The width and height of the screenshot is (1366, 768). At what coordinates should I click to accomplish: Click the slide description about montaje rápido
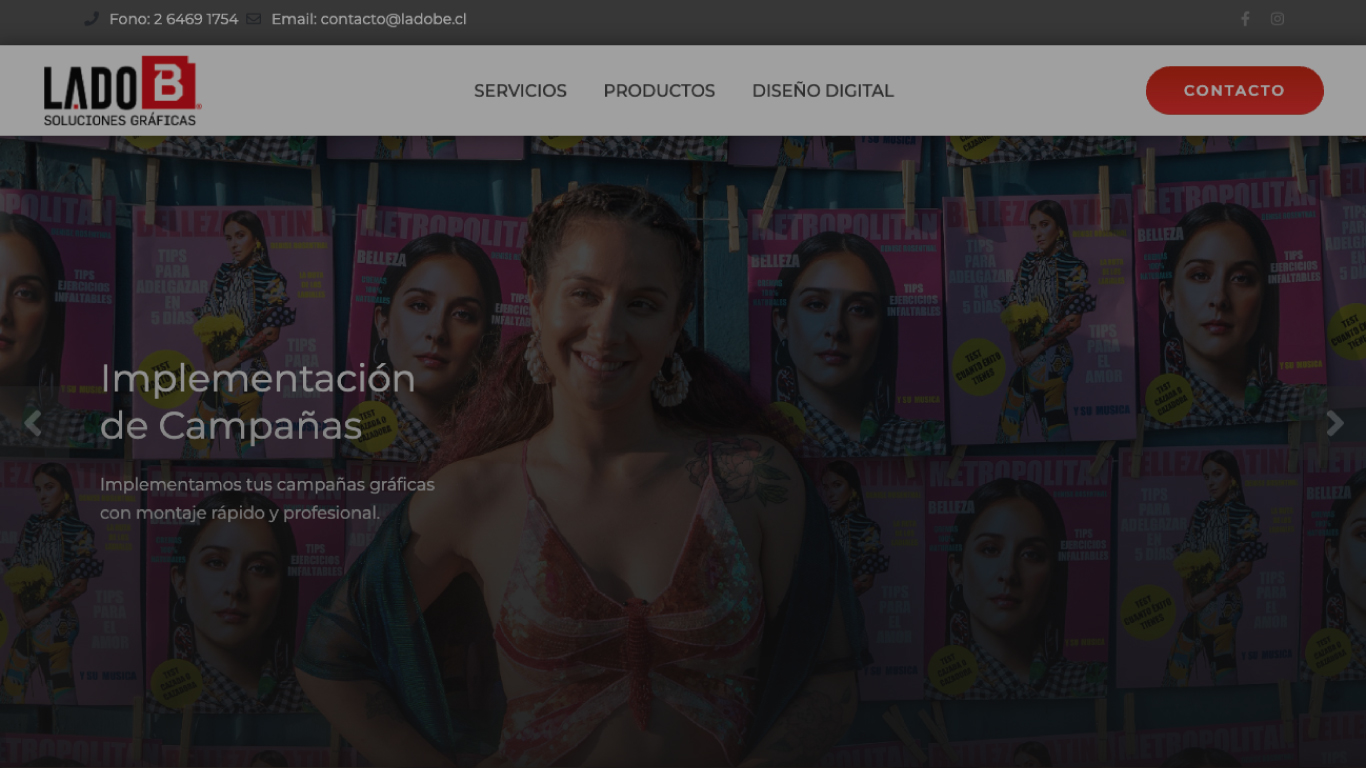267,499
